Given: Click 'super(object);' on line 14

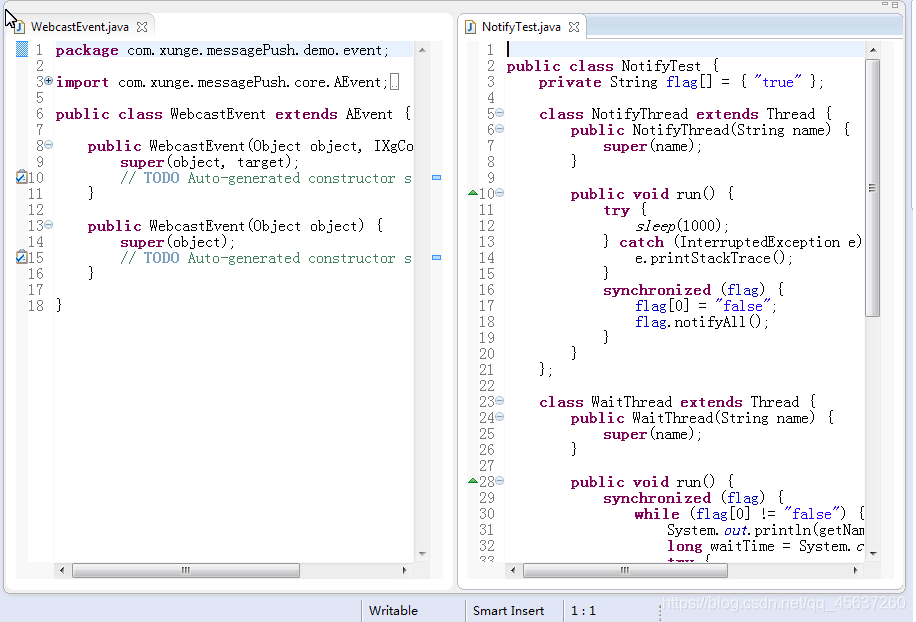Looking at the screenshot, I should point(178,242).
